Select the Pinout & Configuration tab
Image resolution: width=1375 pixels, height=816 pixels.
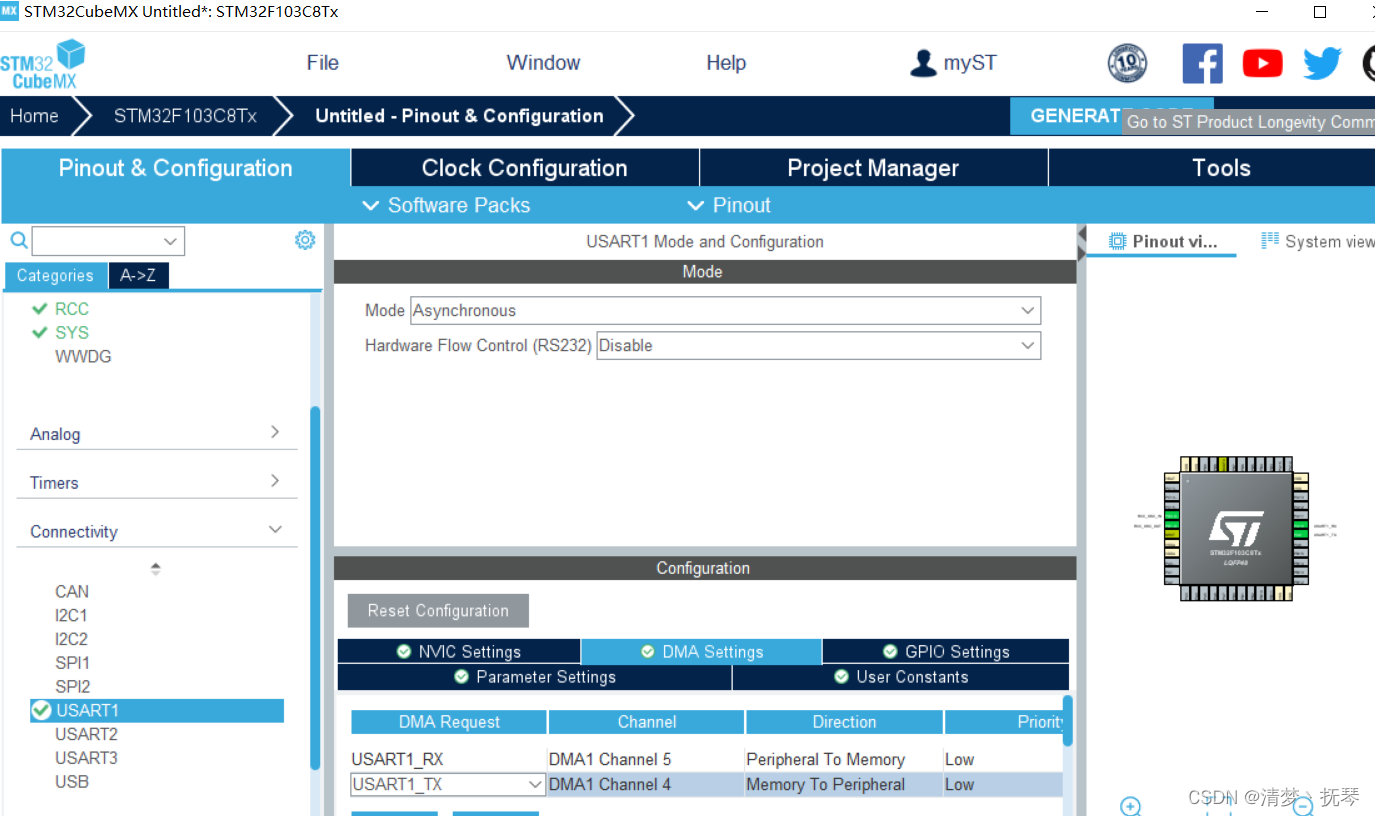click(x=175, y=168)
